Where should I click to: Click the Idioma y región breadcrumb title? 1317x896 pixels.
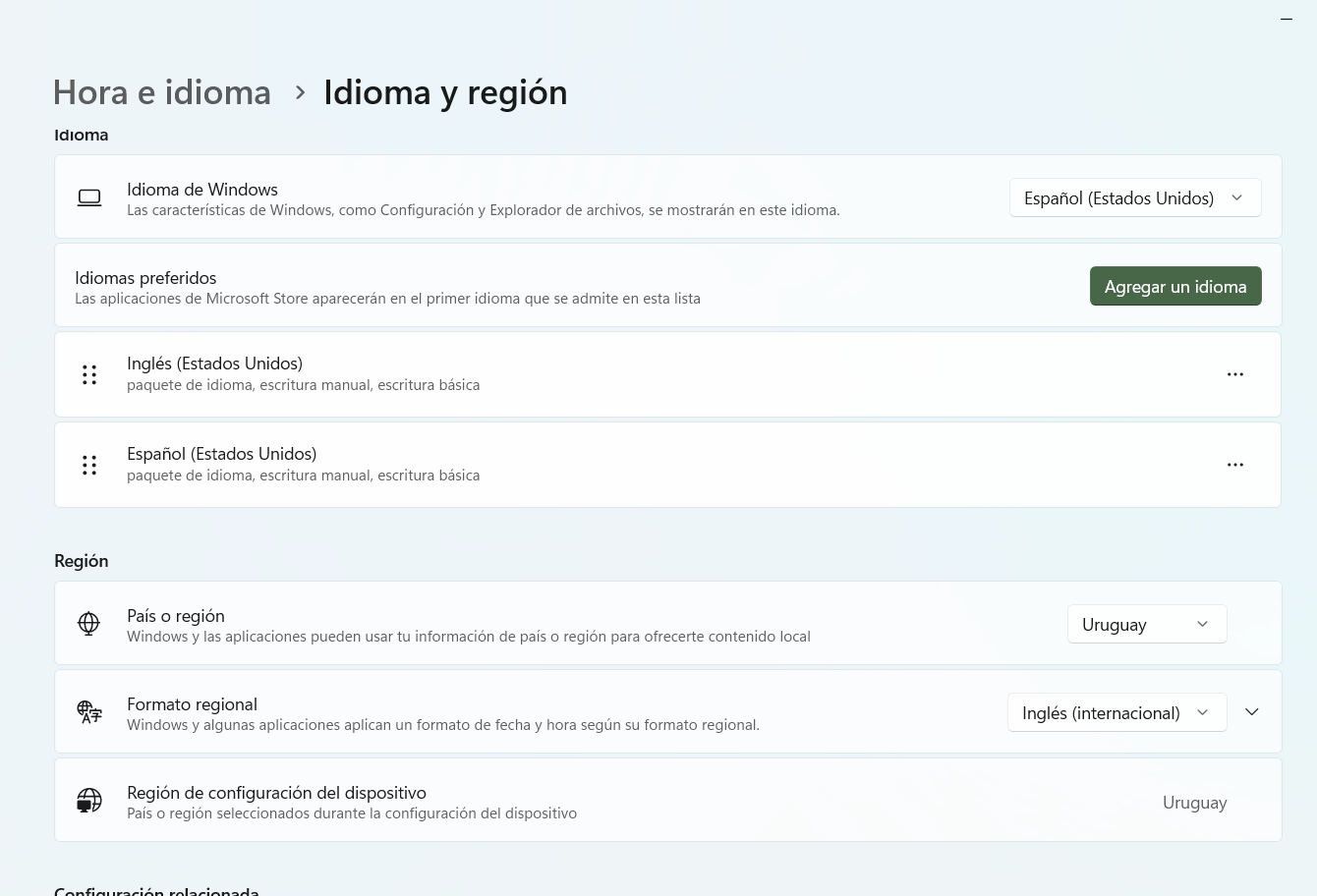pyautogui.click(x=445, y=91)
